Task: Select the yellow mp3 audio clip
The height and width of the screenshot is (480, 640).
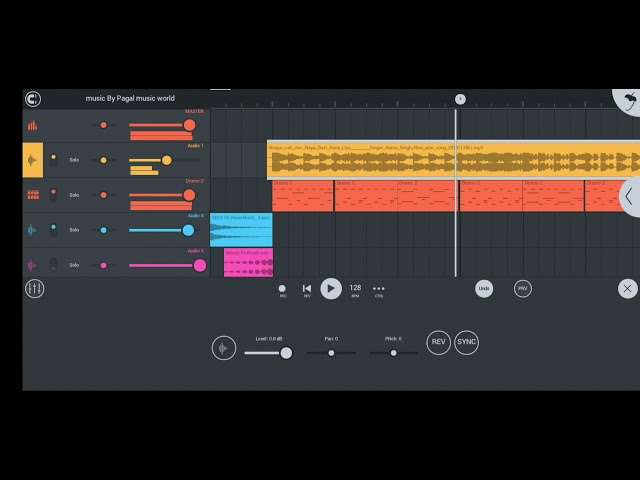Action: [x=453, y=160]
